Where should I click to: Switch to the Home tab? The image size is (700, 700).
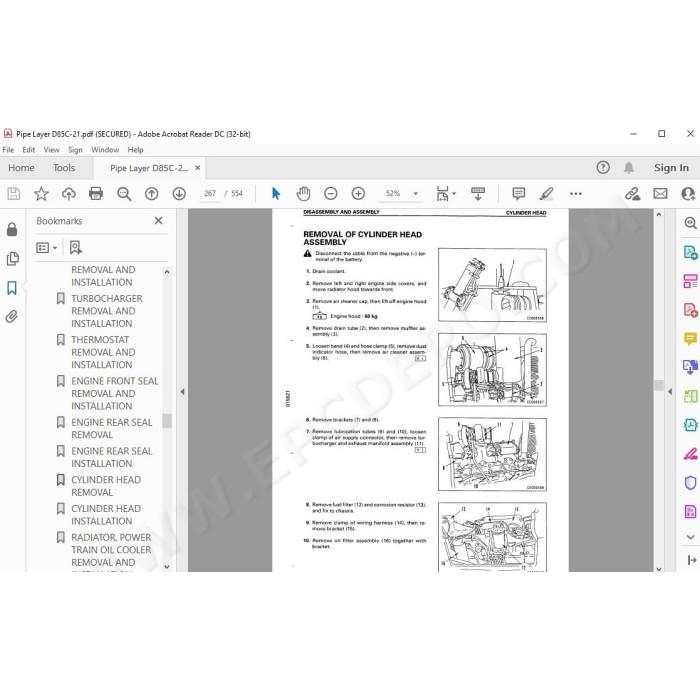click(x=21, y=168)
